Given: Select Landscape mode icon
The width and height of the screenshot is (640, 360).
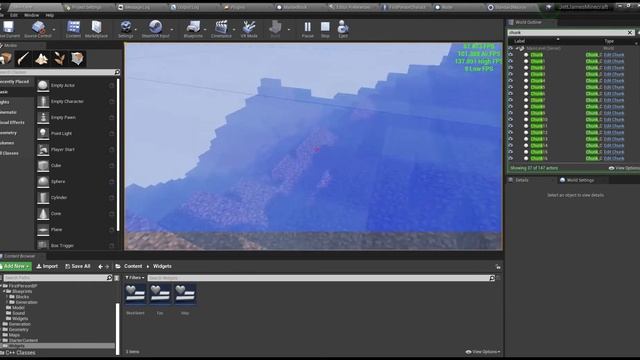Looking at the screenshot, I should click(42, 58).
